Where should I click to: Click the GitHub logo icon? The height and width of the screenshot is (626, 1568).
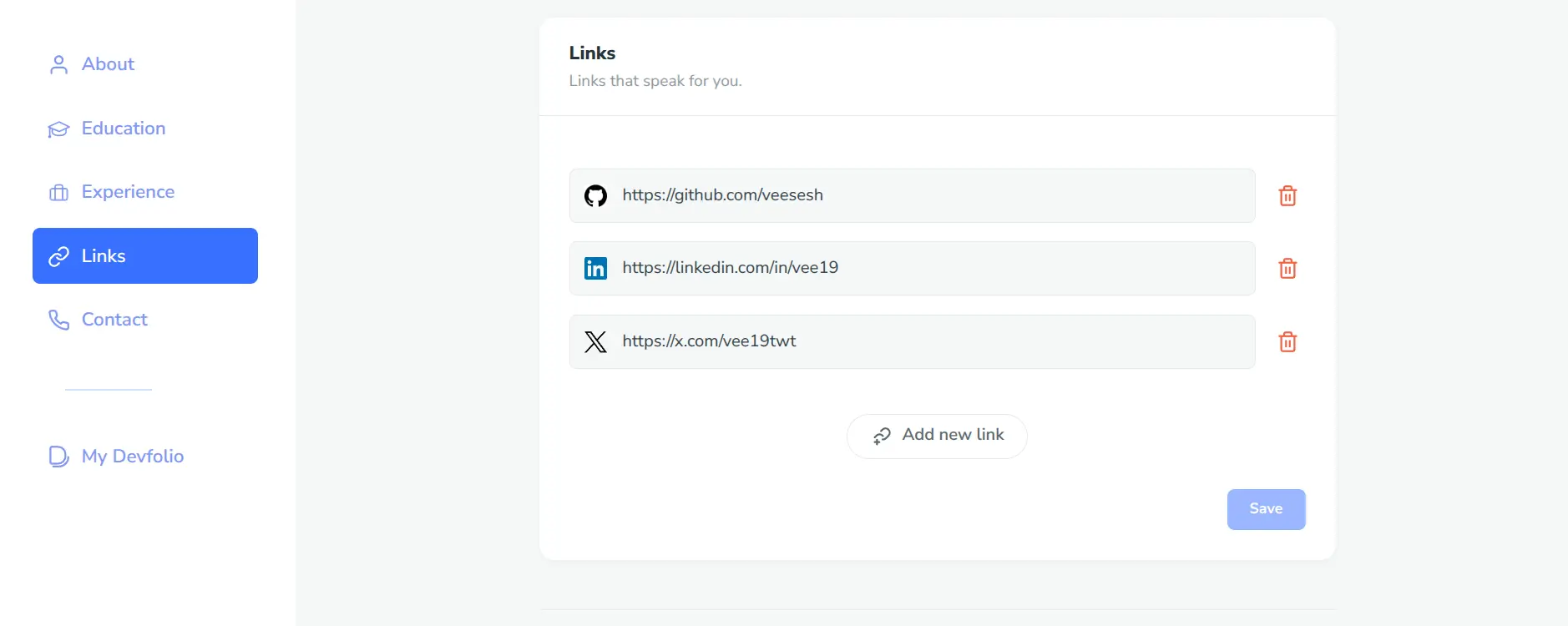click(x=595, y=196)
